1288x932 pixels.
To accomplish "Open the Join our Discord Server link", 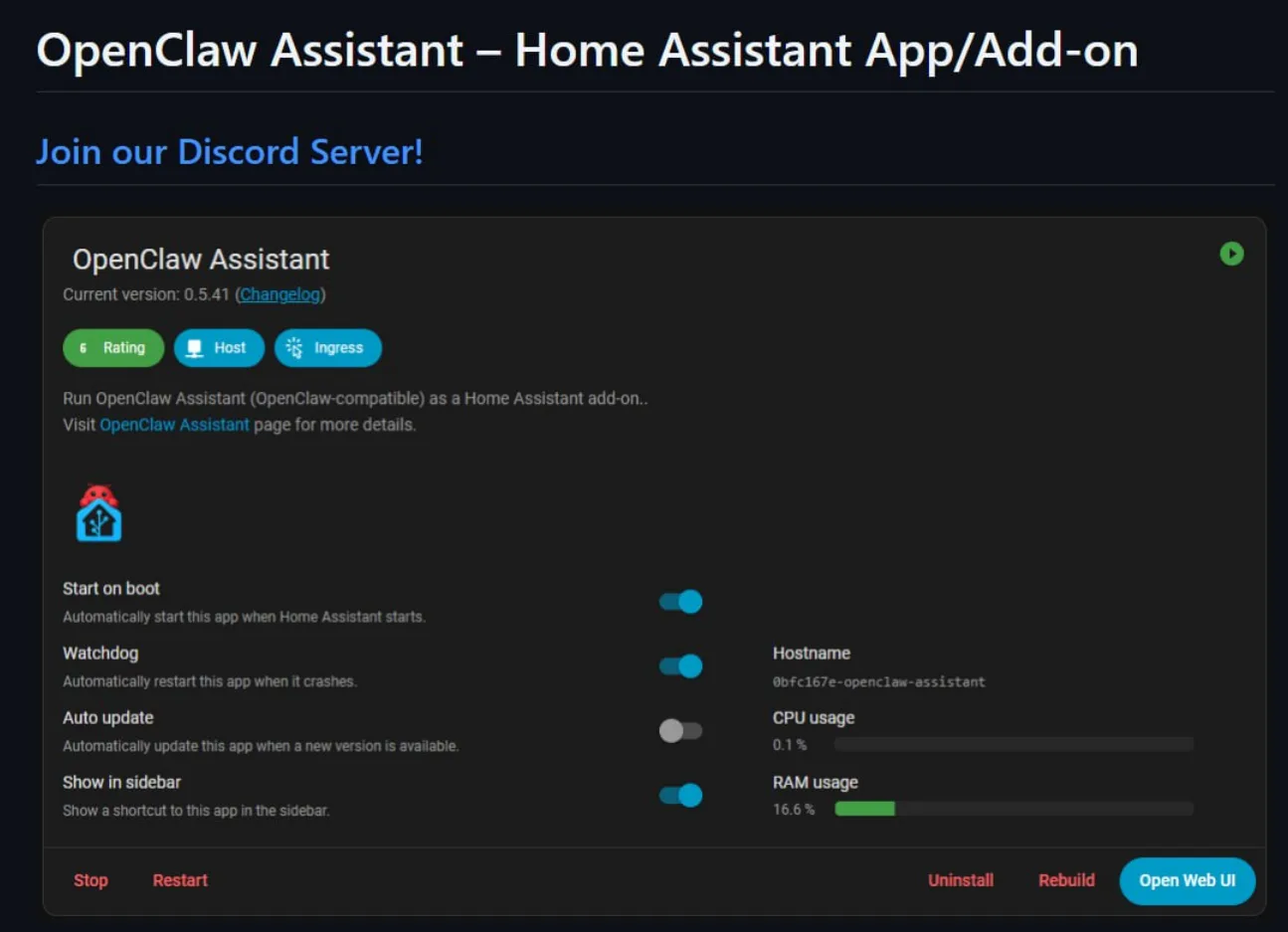I will [x=230, y=151].
